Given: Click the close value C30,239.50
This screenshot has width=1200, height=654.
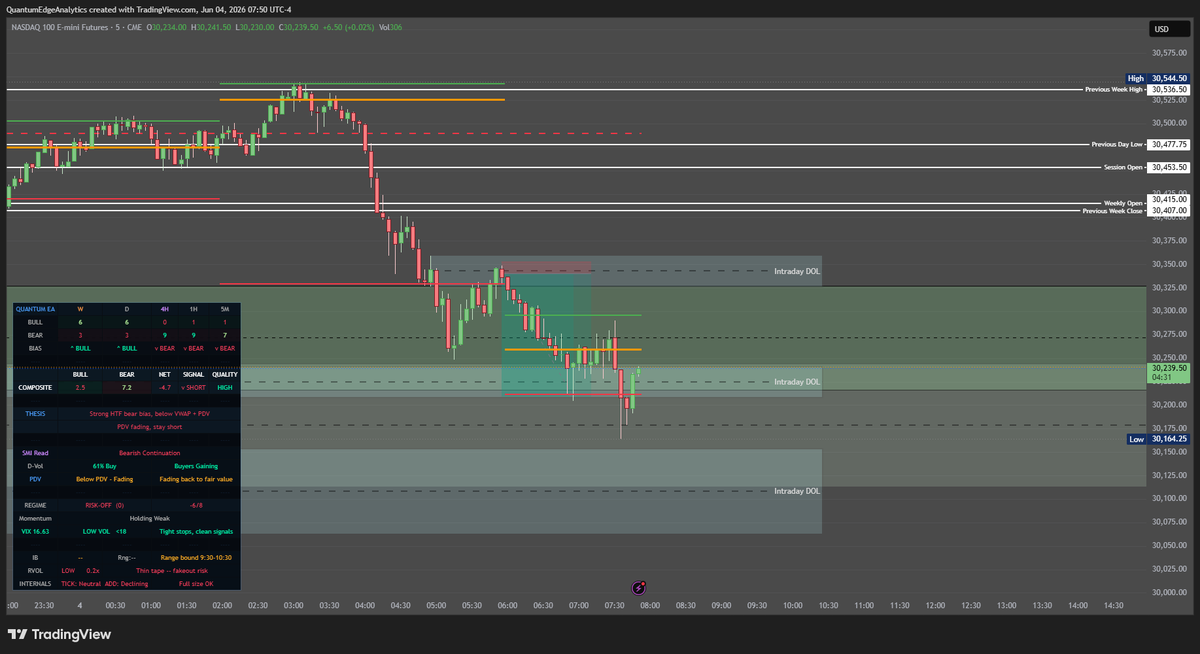Looking at the screenshot, I should [299, 27].
